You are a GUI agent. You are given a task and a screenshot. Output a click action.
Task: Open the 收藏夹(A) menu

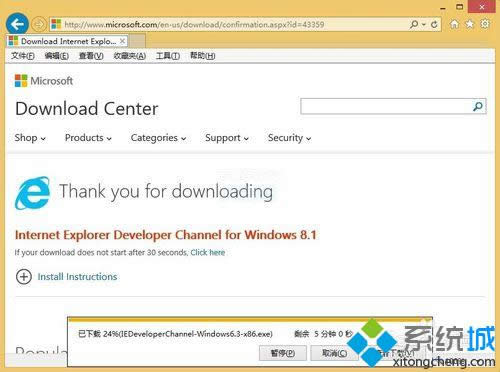(130, 56)
